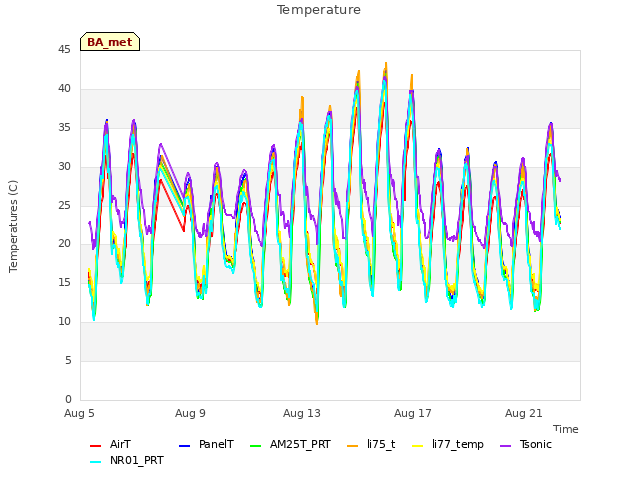This screenshot has width=640, height=480.
Task: Click the Time axis label
Action: (x=566, y=429)
